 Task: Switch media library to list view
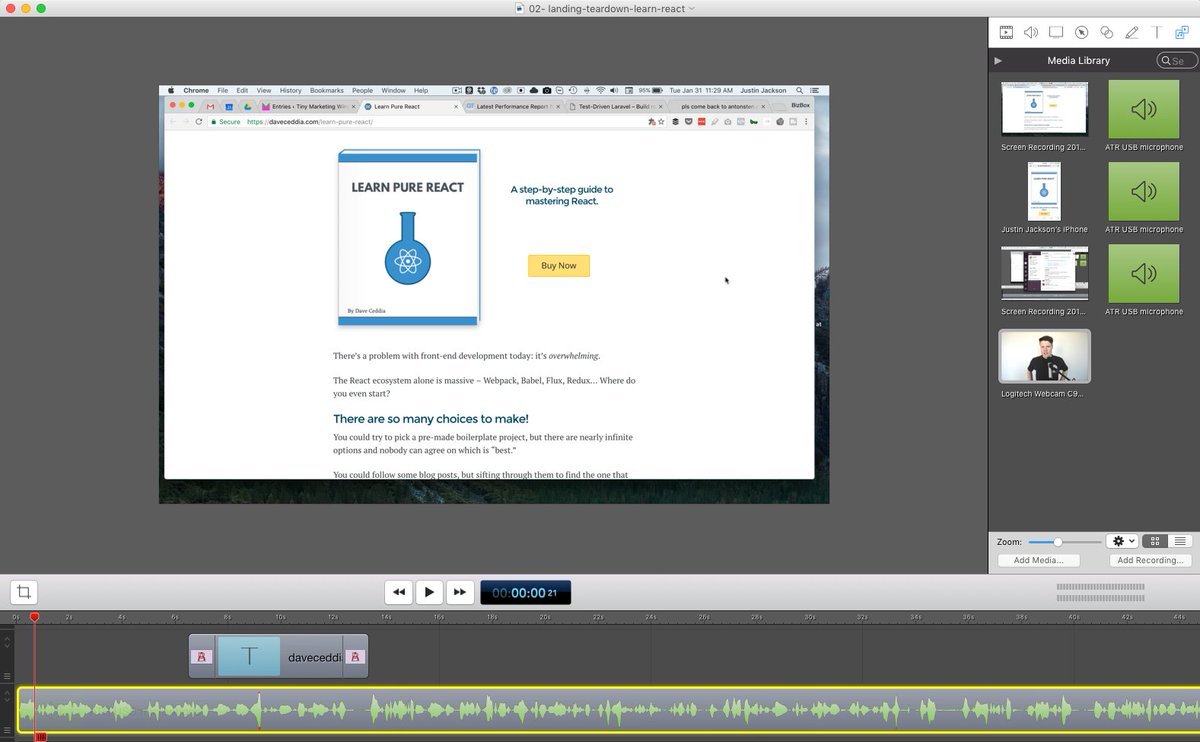click(x=1180, y=541)
